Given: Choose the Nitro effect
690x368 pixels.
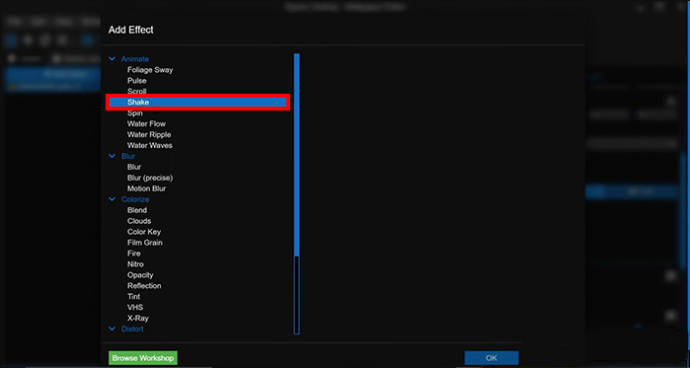Looking at the screenshot, I should (x=136, y=264).
